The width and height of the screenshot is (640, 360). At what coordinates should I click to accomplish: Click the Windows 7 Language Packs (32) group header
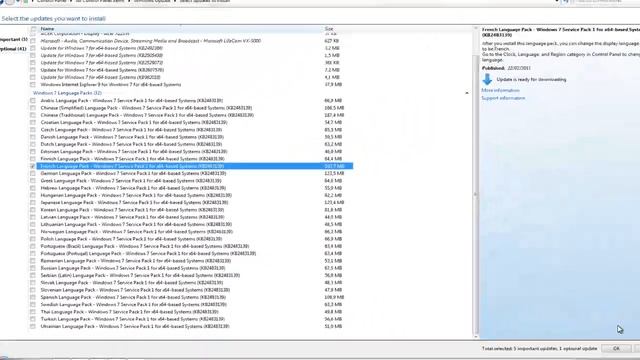click(67, 93)
